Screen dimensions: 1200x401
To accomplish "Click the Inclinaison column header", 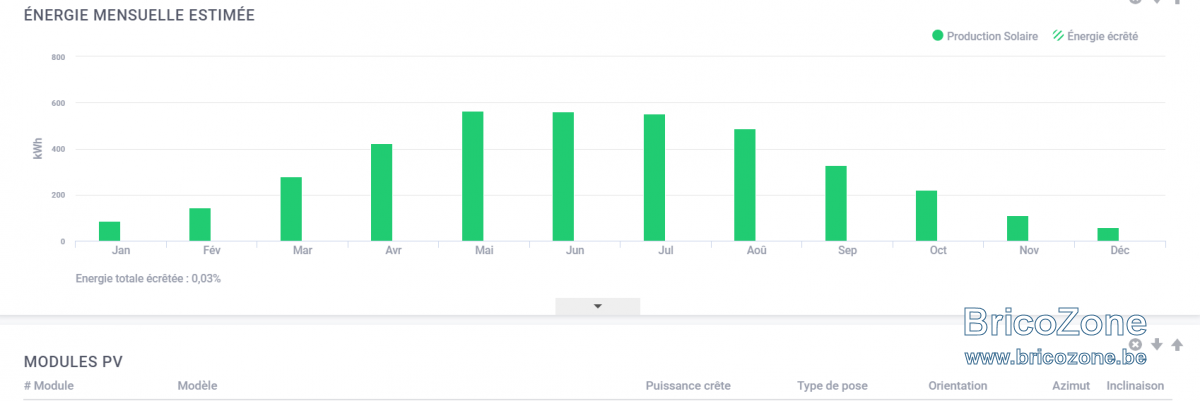I will (1135, 386).
